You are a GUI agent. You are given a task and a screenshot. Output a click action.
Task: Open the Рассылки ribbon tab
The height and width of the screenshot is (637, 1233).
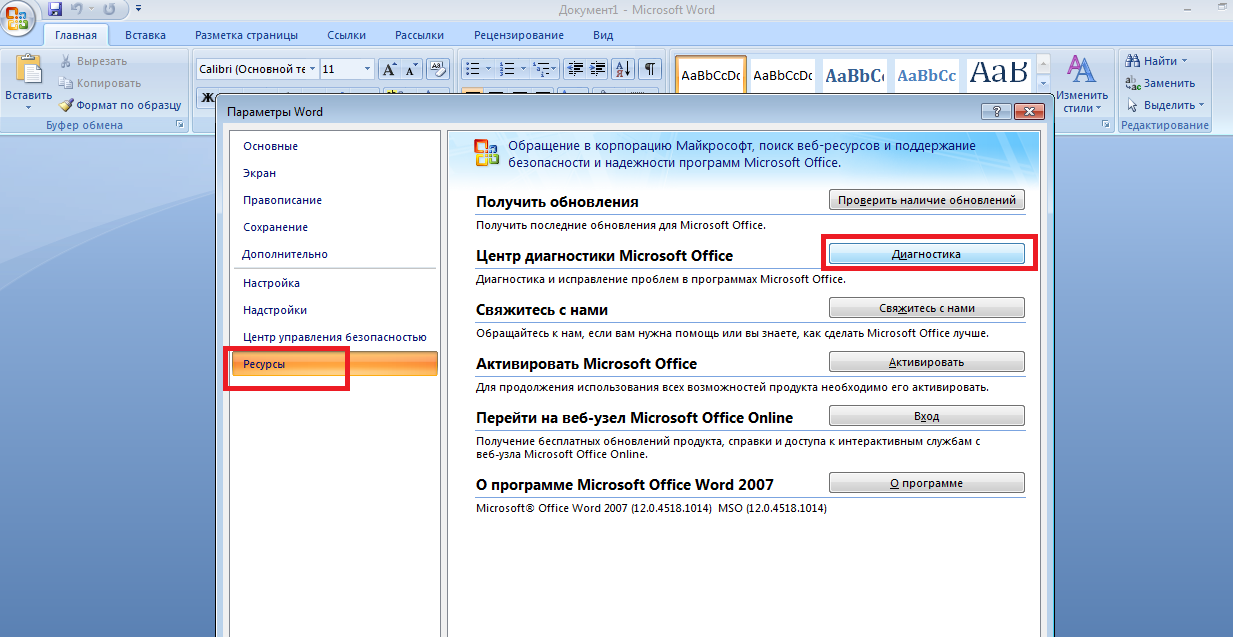tap(419, 35)
